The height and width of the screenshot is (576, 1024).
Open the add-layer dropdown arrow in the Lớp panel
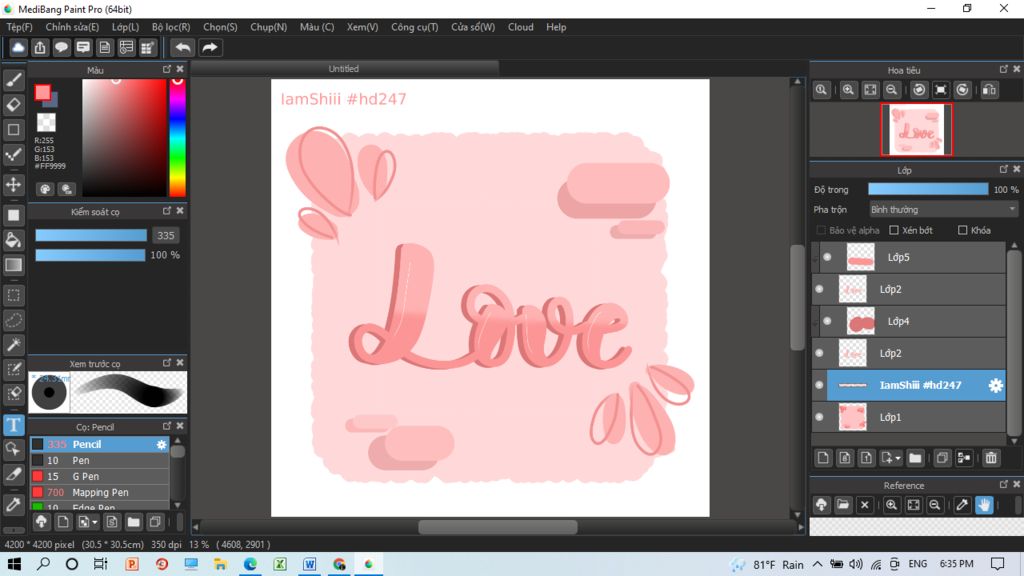pyautogui.click(x=897, y=458)
